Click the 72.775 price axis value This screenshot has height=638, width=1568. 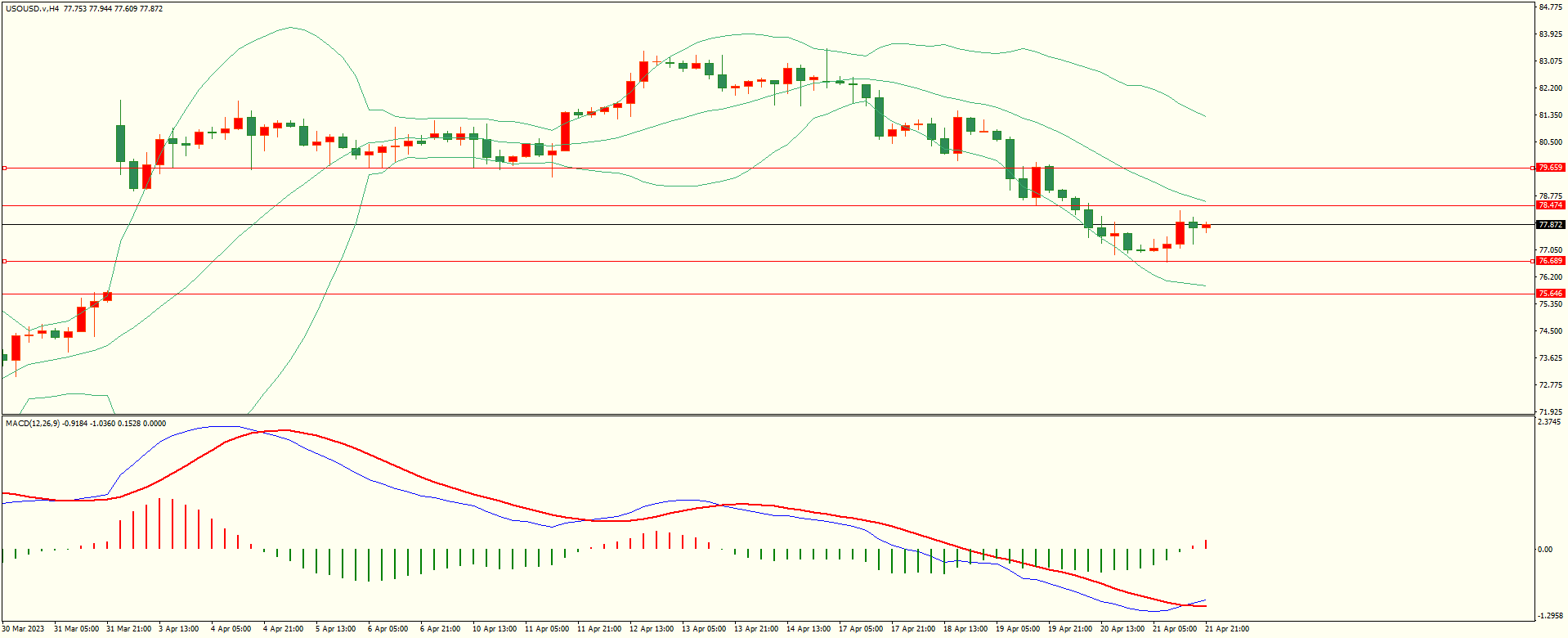(1551, 385)
